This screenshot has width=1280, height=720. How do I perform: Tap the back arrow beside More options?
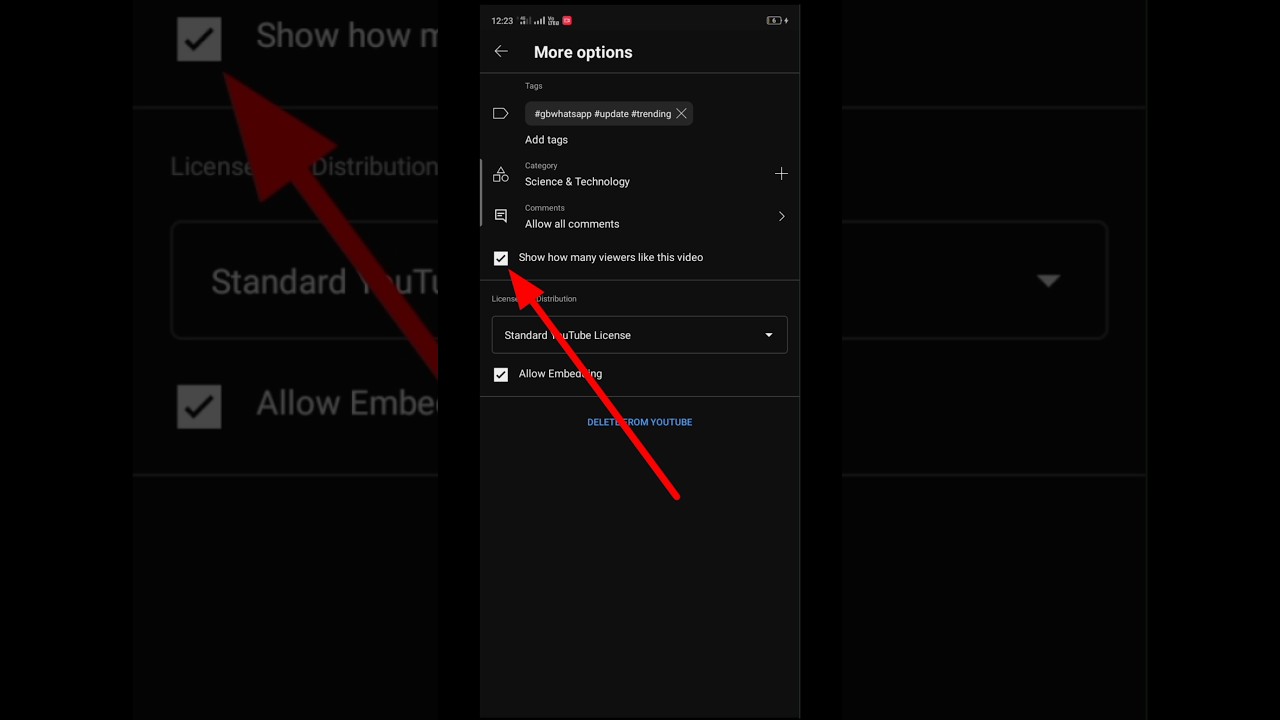click(x=501, y=52)
